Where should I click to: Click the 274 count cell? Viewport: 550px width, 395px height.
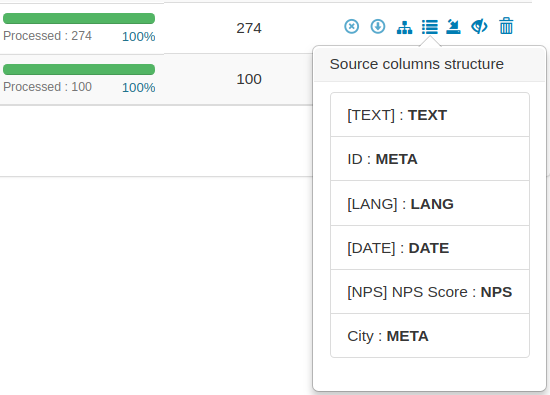coord(249,28)
